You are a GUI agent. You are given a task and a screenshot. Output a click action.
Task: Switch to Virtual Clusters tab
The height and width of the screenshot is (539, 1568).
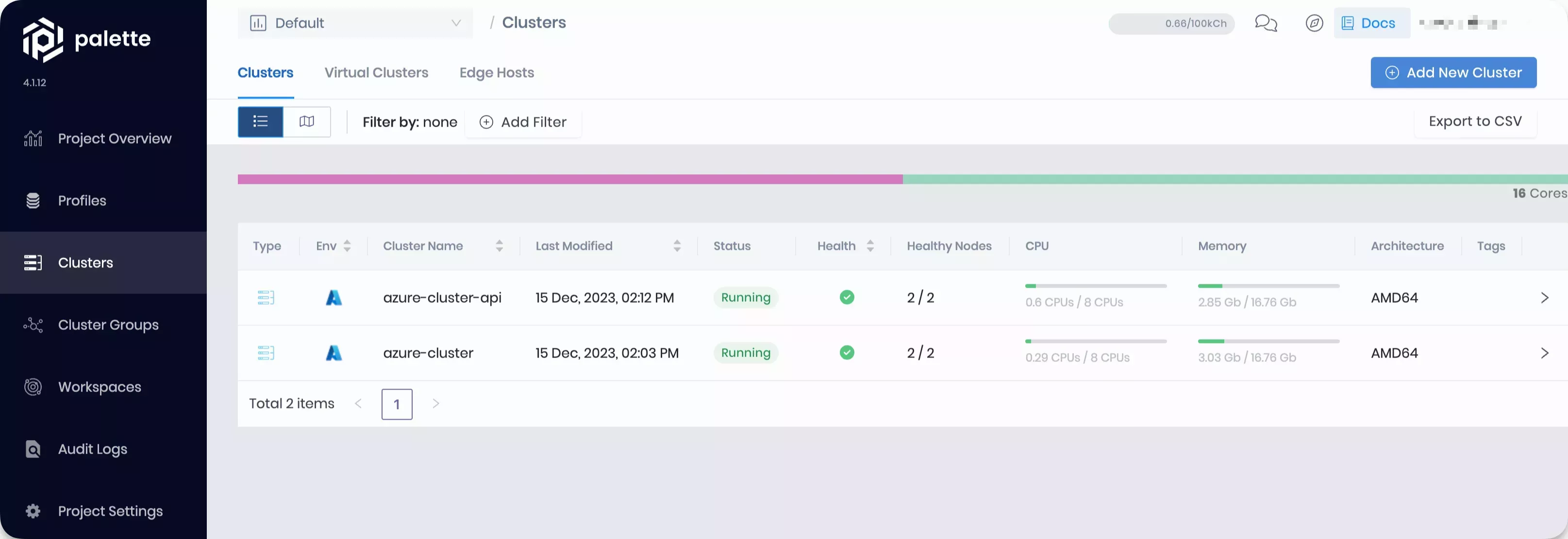[x=376, y=72]
